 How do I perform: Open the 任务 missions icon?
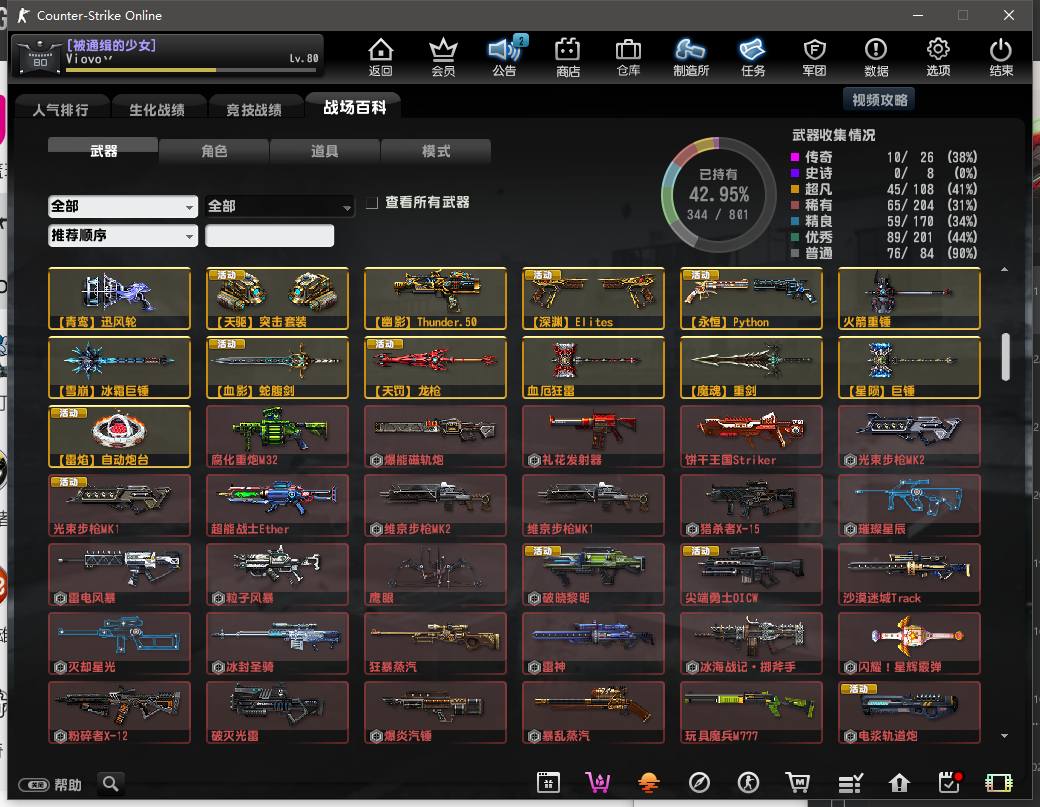click(753, 57)
